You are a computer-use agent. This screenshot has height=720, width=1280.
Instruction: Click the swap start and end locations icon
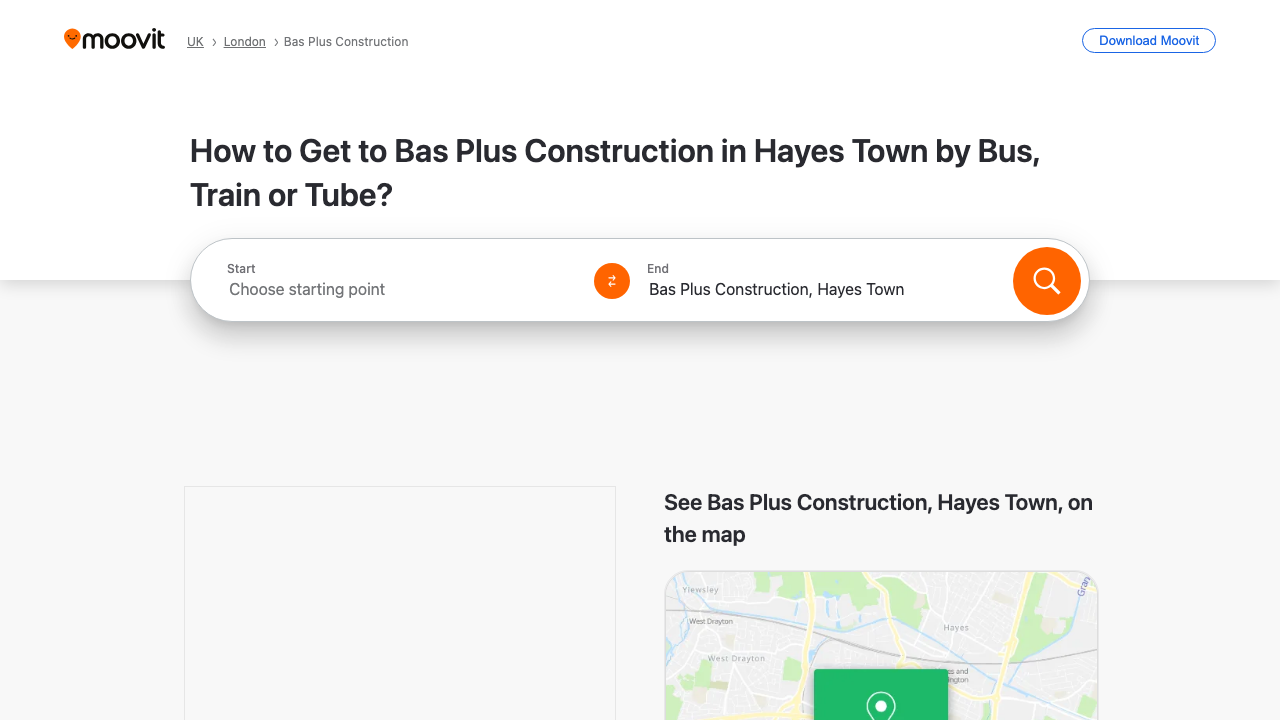click(x=611, y=281)
